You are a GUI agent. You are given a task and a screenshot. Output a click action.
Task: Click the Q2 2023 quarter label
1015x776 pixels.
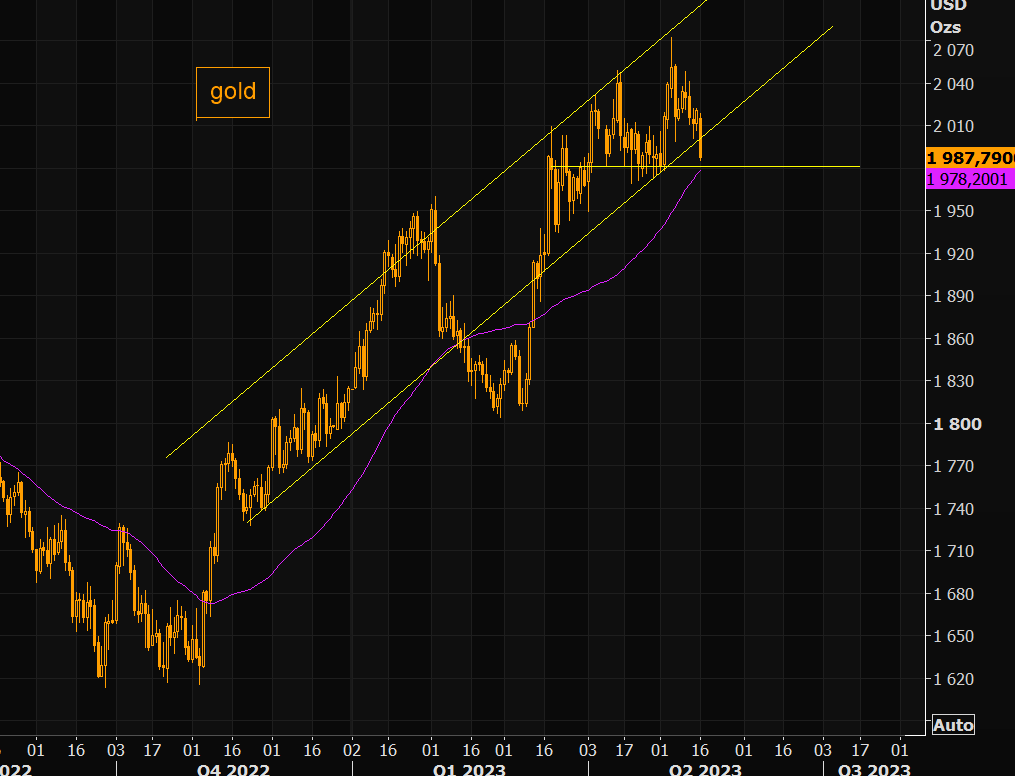point(705,770)
